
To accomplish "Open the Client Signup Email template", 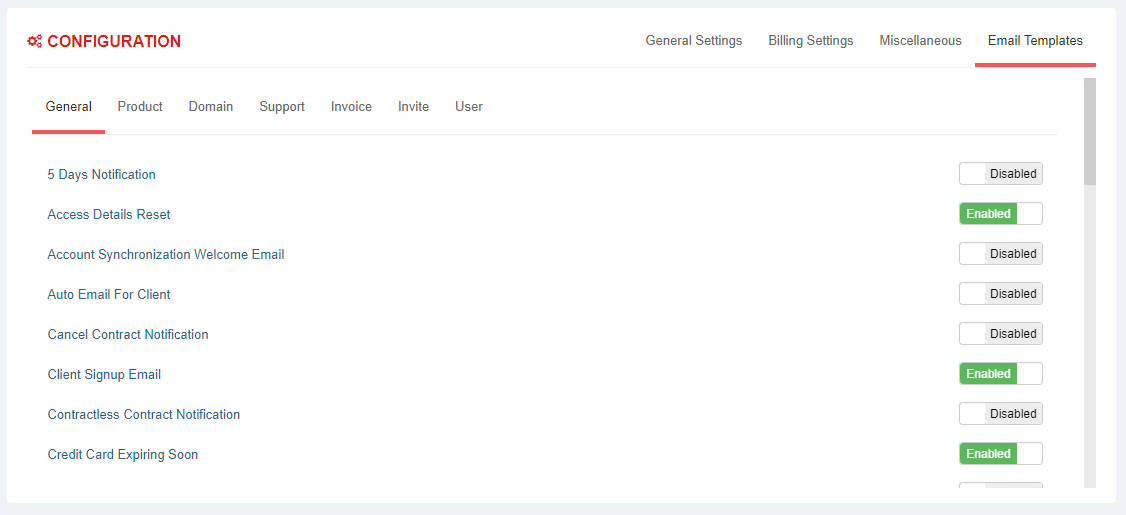I will [x=104, y=374].
